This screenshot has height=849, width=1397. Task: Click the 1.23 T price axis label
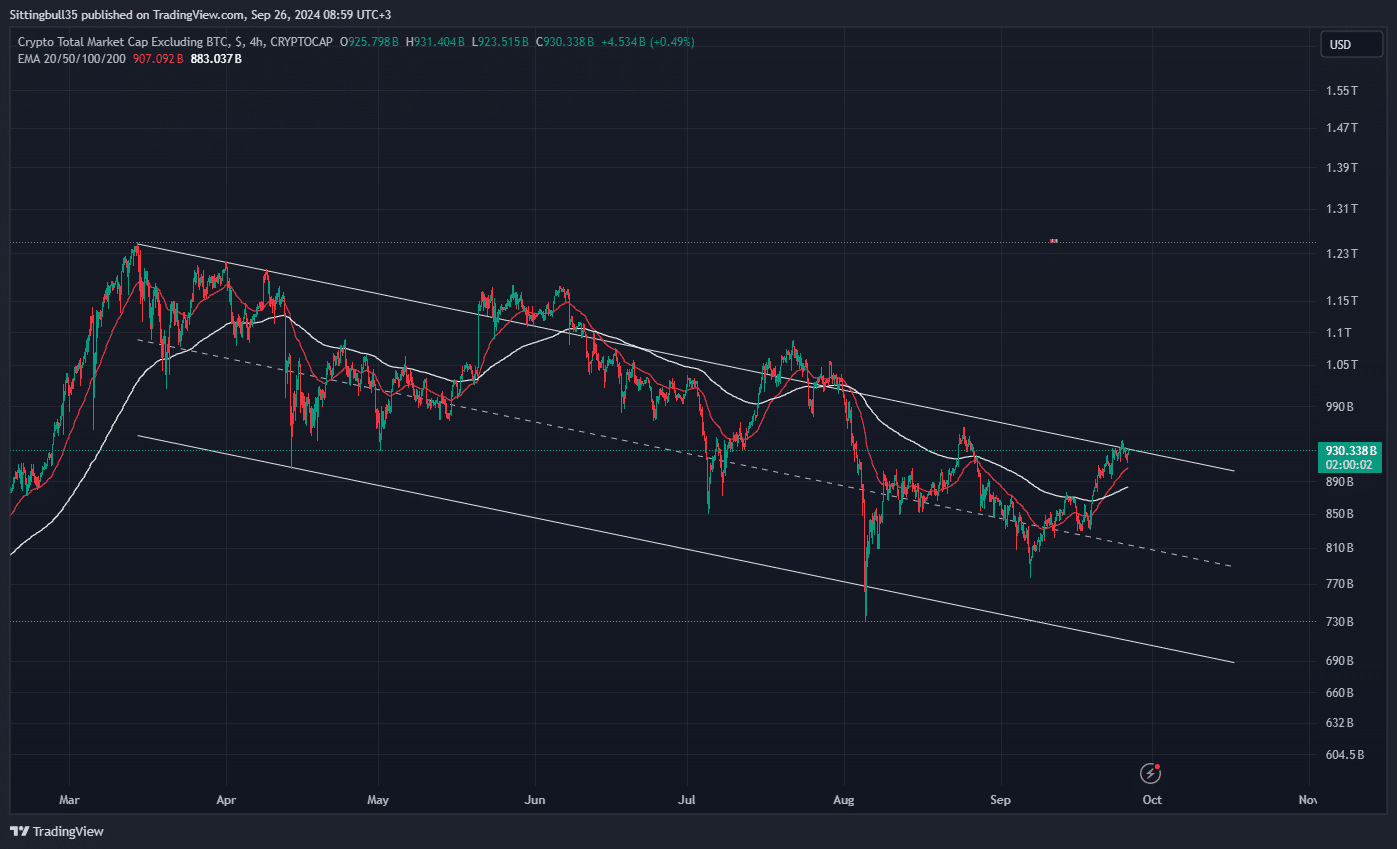1341,254
